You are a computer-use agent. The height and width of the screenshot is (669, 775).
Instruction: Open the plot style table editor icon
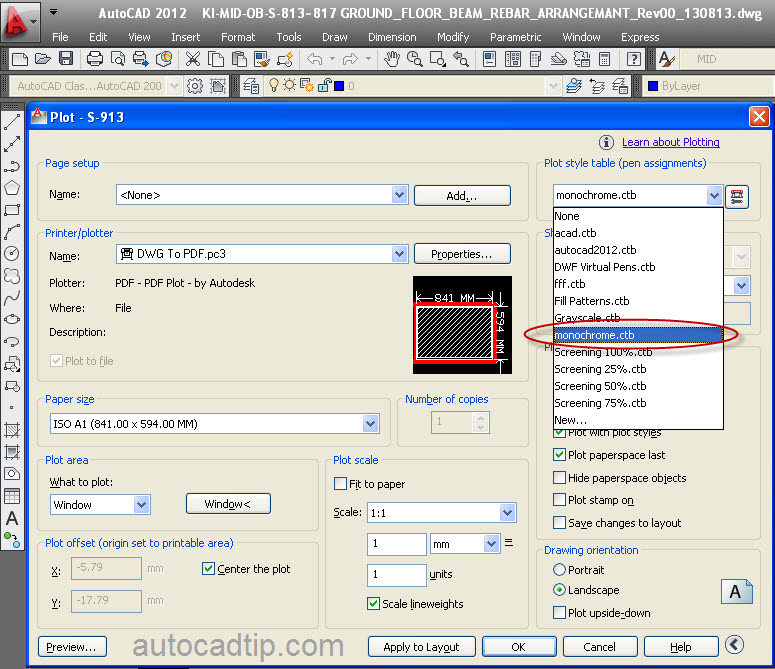point(737,196)
